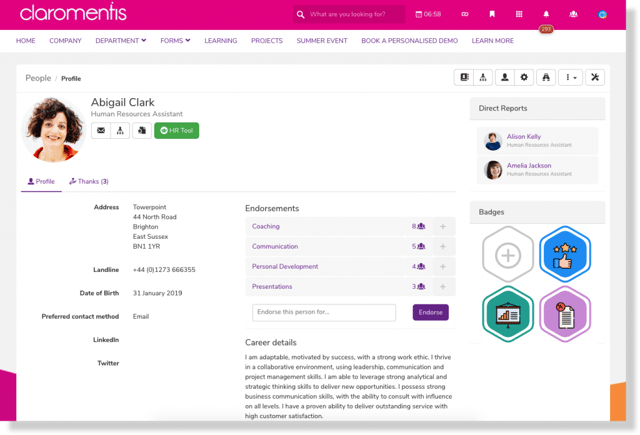This screenshot has height=435, width=640.
Task: Open the quick links chain icon
Action: (465, 14)
